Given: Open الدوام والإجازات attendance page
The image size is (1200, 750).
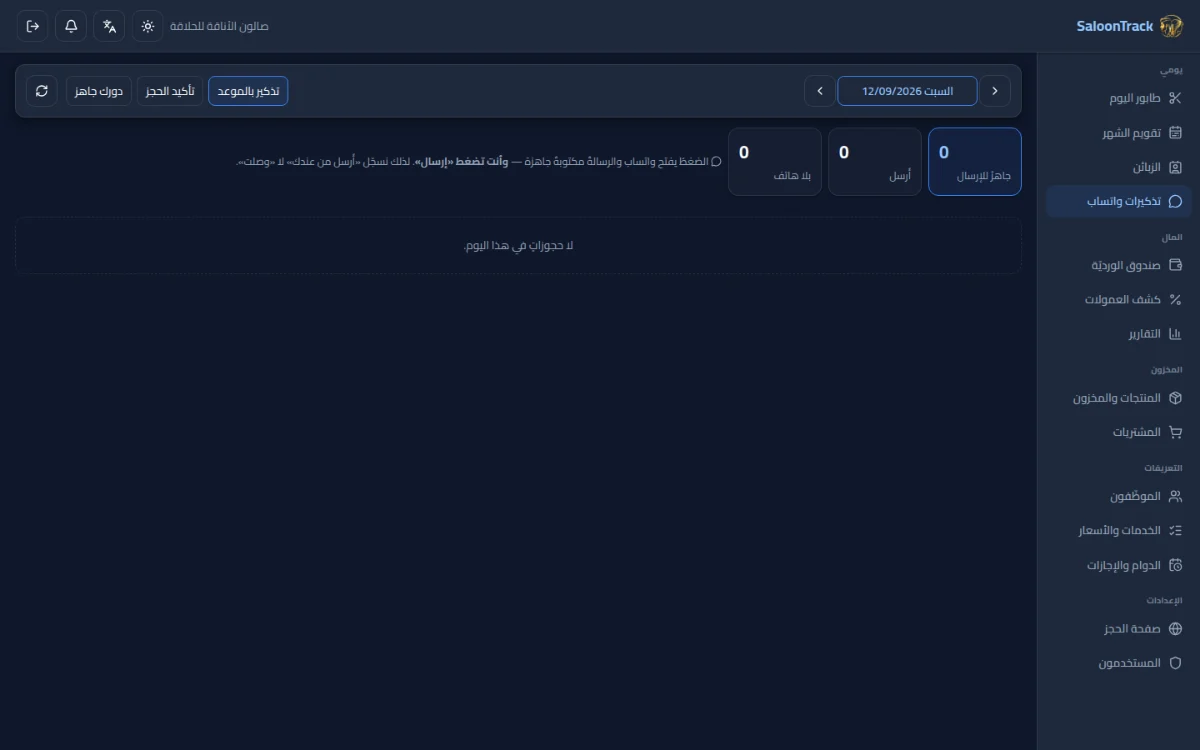Looking at the screenshot, I should [x=1119, y=565].
